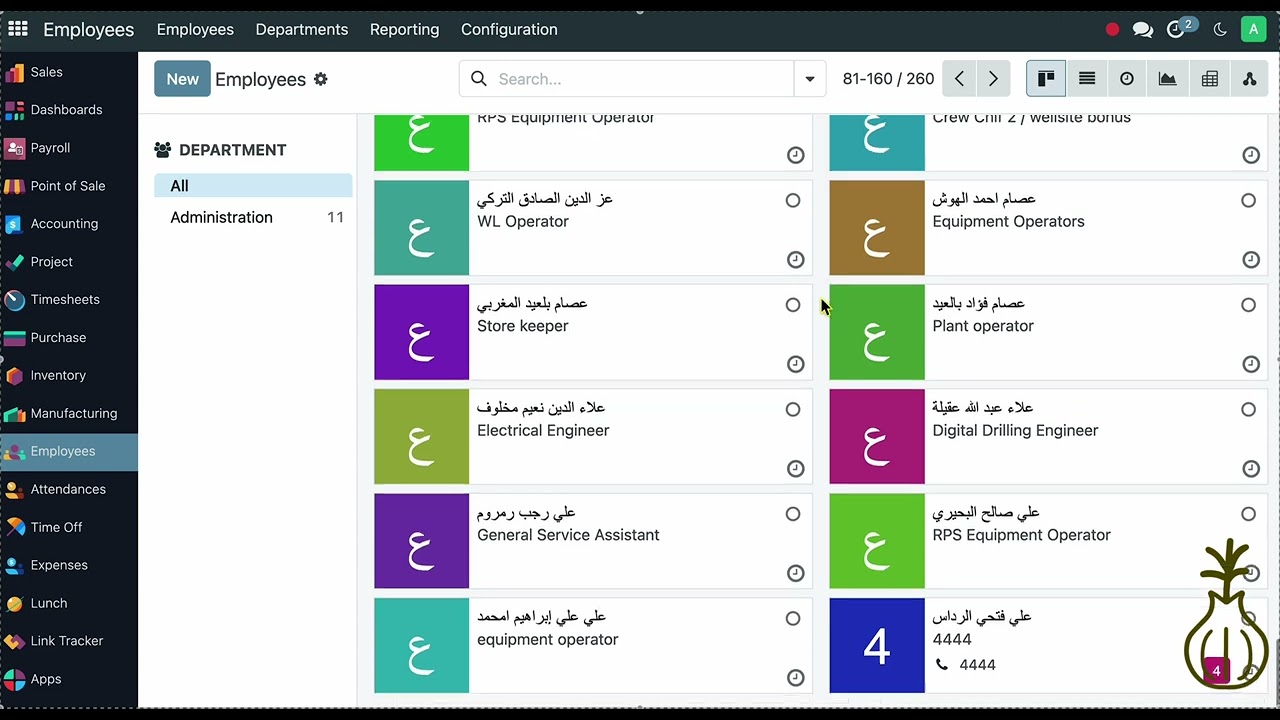Screen dimensions: 1280x720
Task: Open the 4444 employee avatar
Action: click(877, 645)
